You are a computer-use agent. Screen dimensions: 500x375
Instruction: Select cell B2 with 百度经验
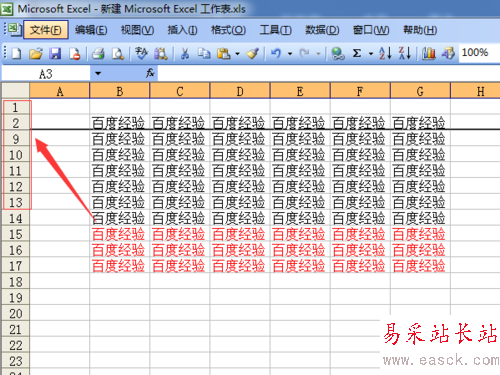[x=120, y=123]
